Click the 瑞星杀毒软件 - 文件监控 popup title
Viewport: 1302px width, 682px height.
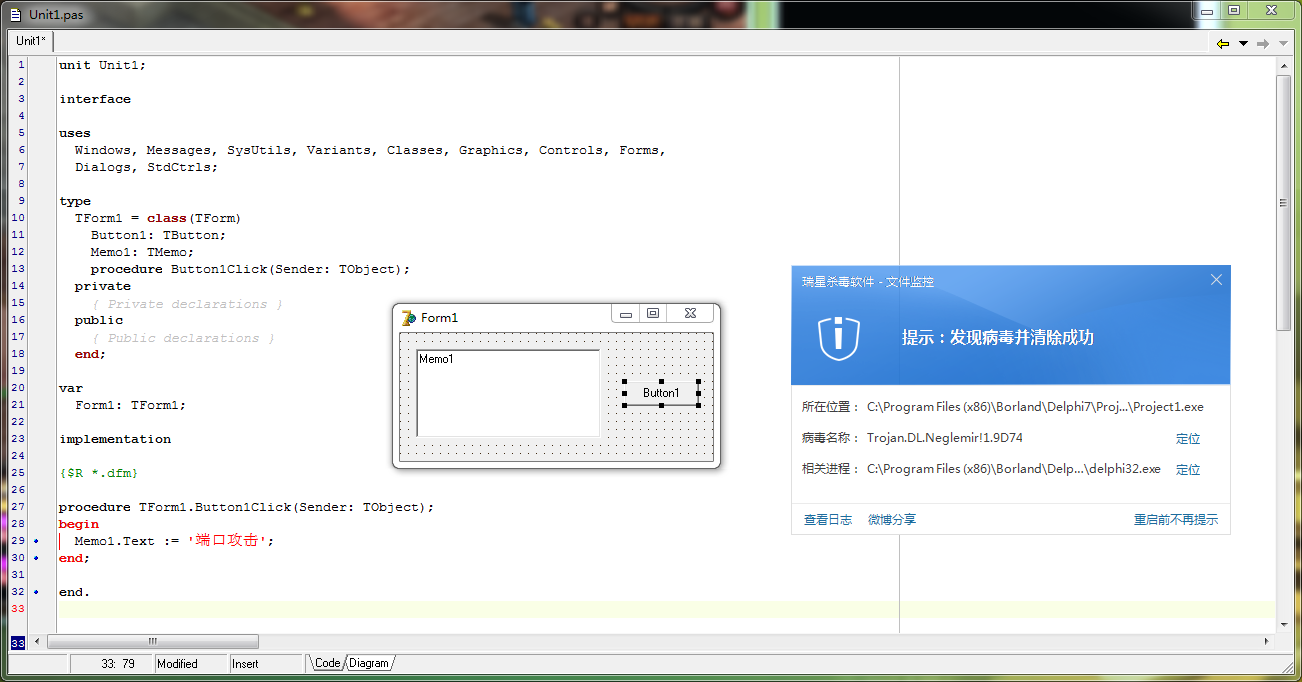(x=868, y=282)
